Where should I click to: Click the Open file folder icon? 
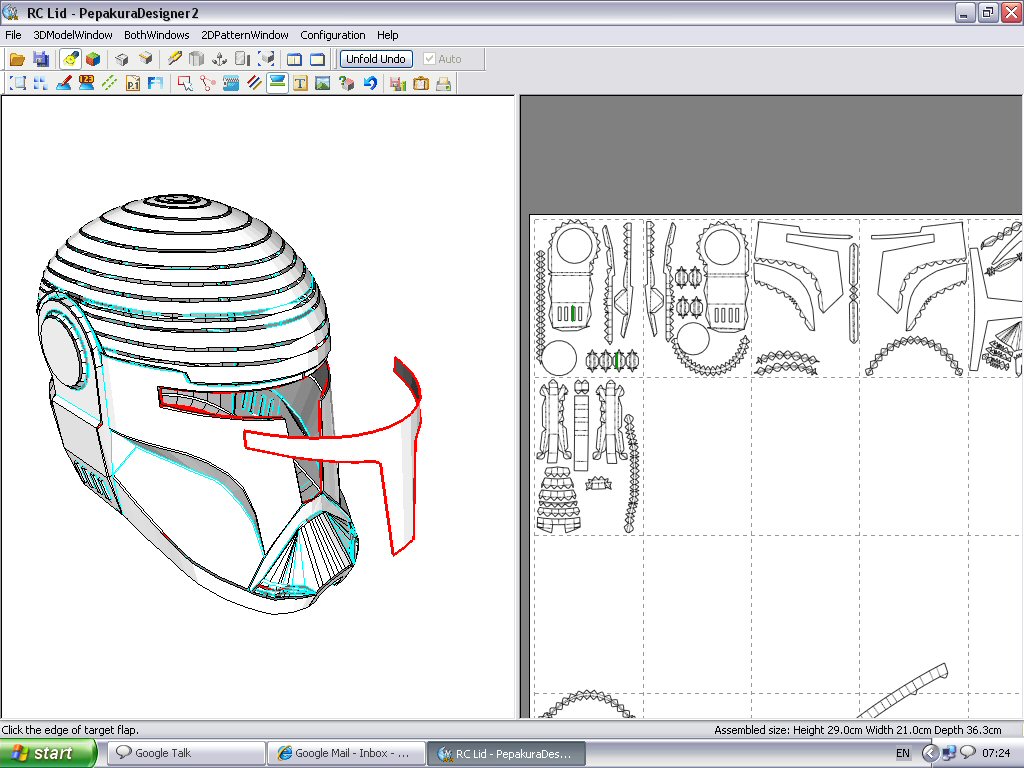(17, 59)
